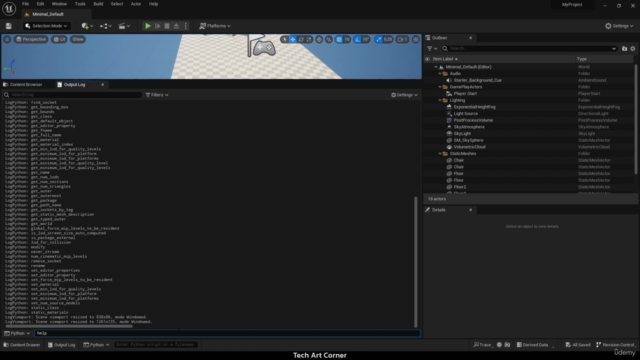Click the viewport layout maximize icon
640x360 pixels.
(416, 39)
